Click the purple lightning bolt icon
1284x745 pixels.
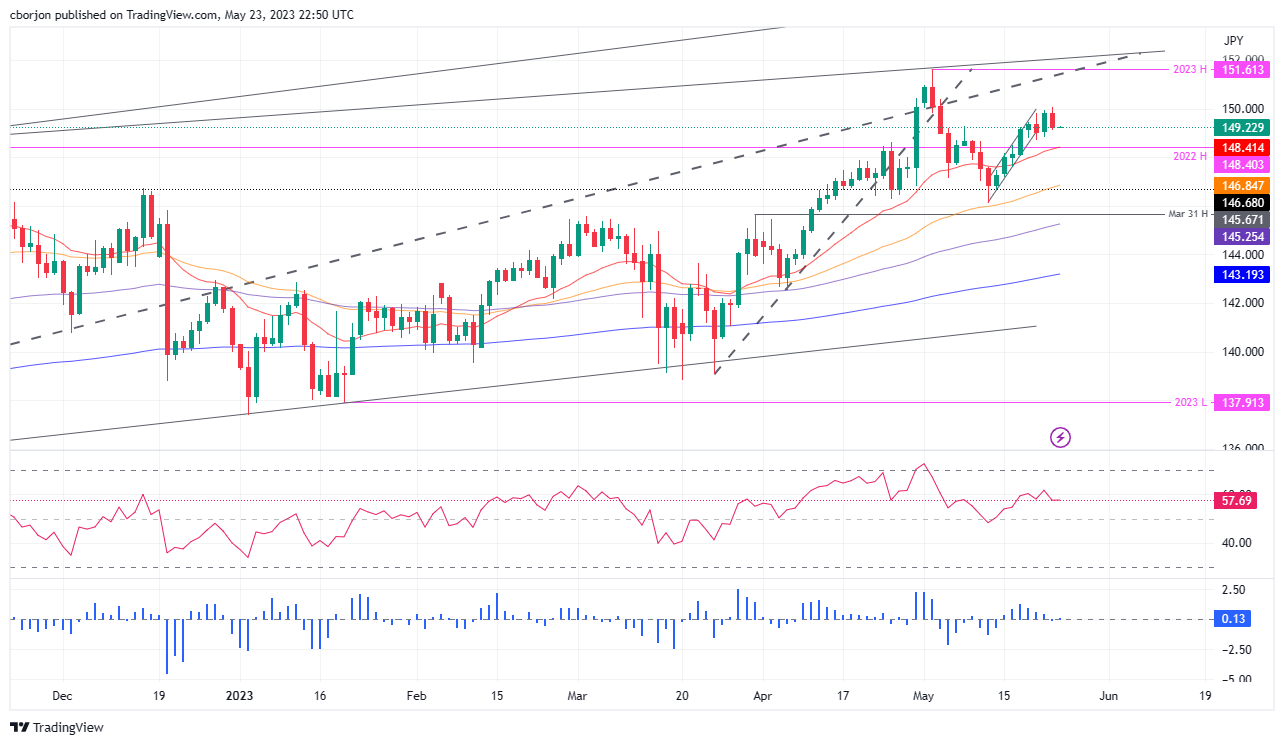tap(1061, 437)
